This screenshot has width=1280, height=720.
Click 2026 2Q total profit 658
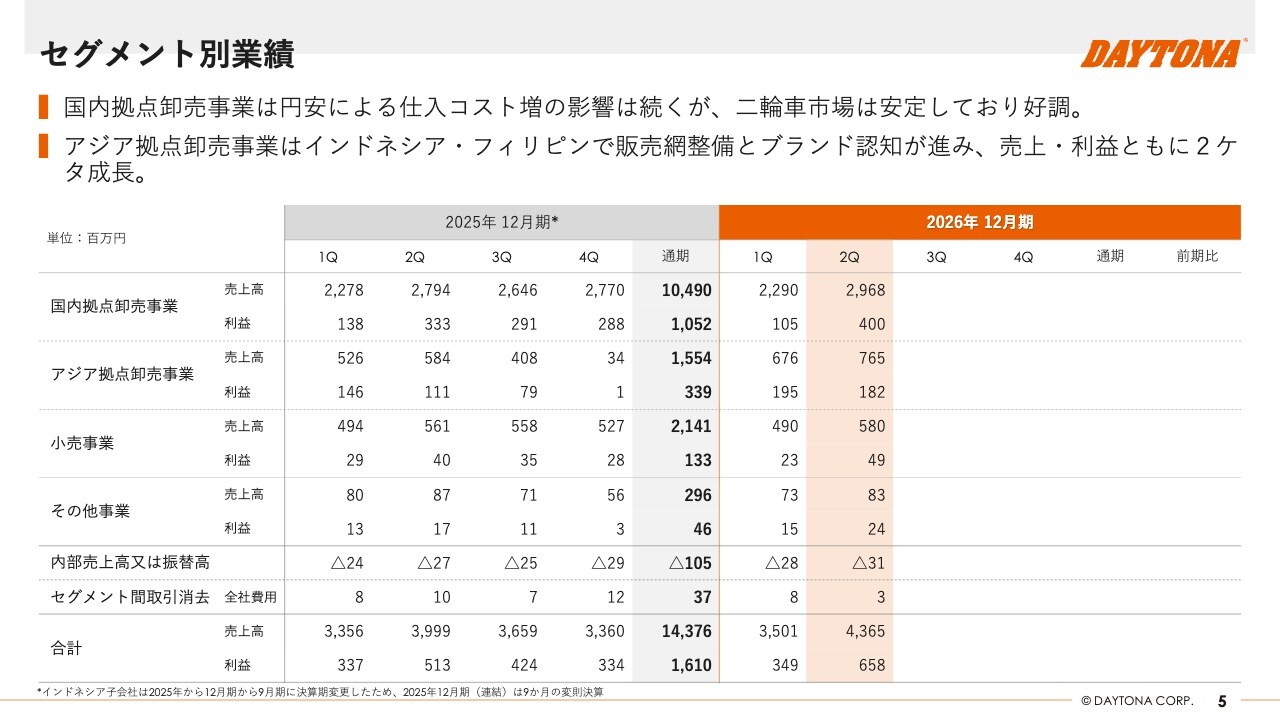click(x=872, y=665)
